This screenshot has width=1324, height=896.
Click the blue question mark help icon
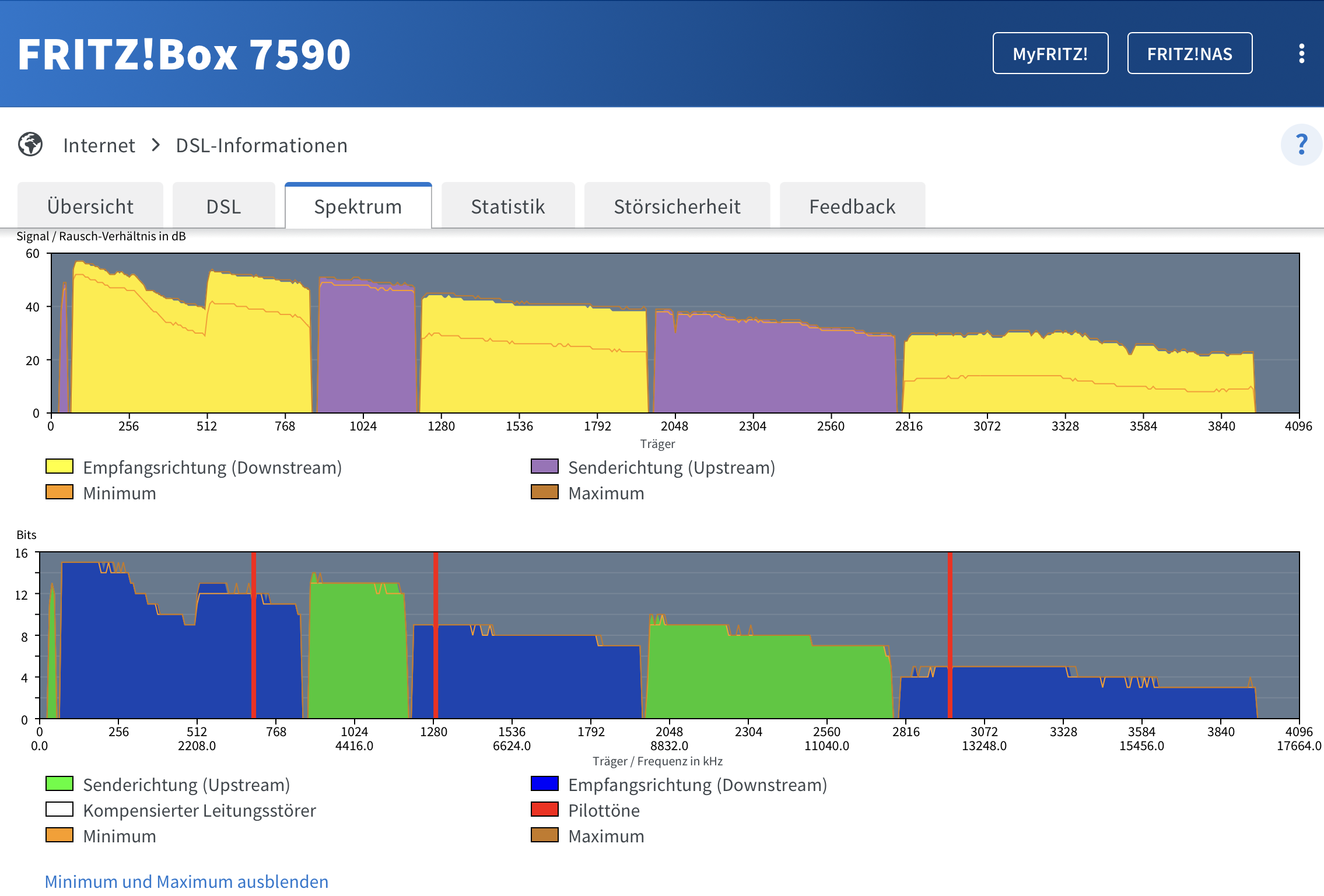pyautogui.click(x=1301, y=145)
